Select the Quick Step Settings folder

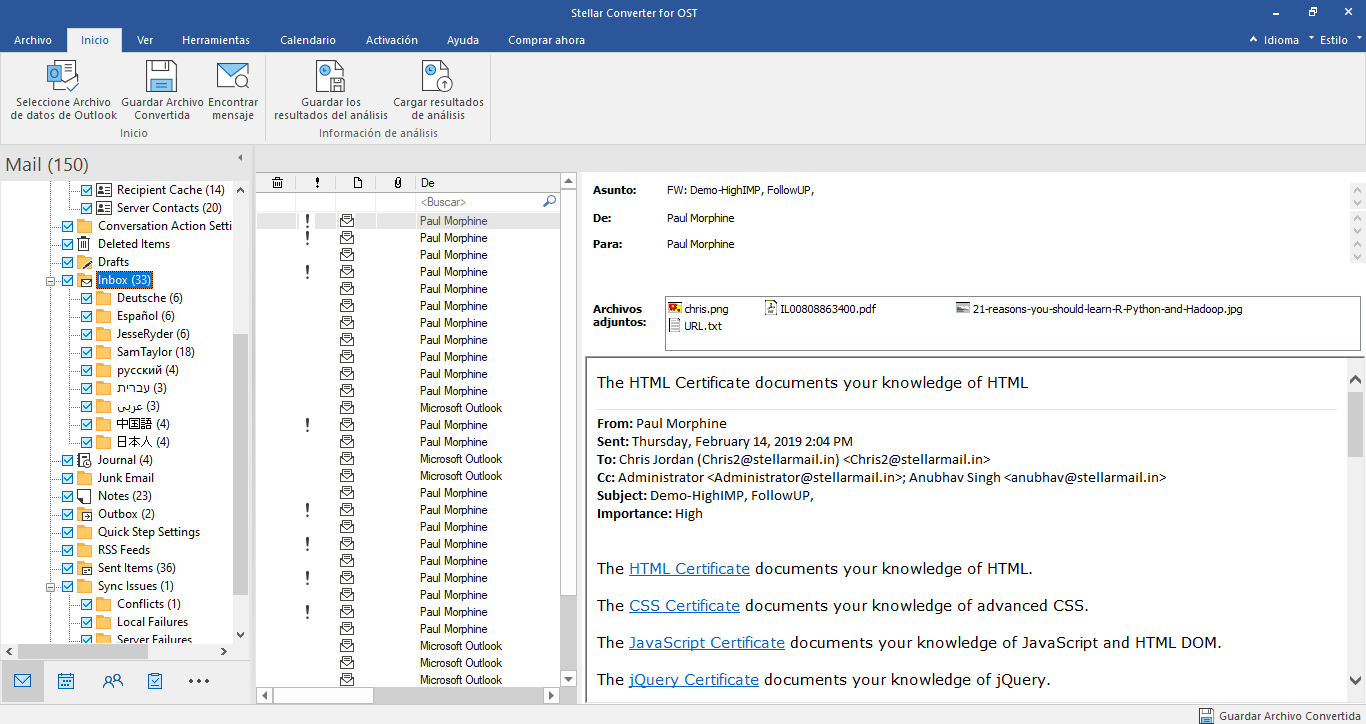click(x=149, y=532)
